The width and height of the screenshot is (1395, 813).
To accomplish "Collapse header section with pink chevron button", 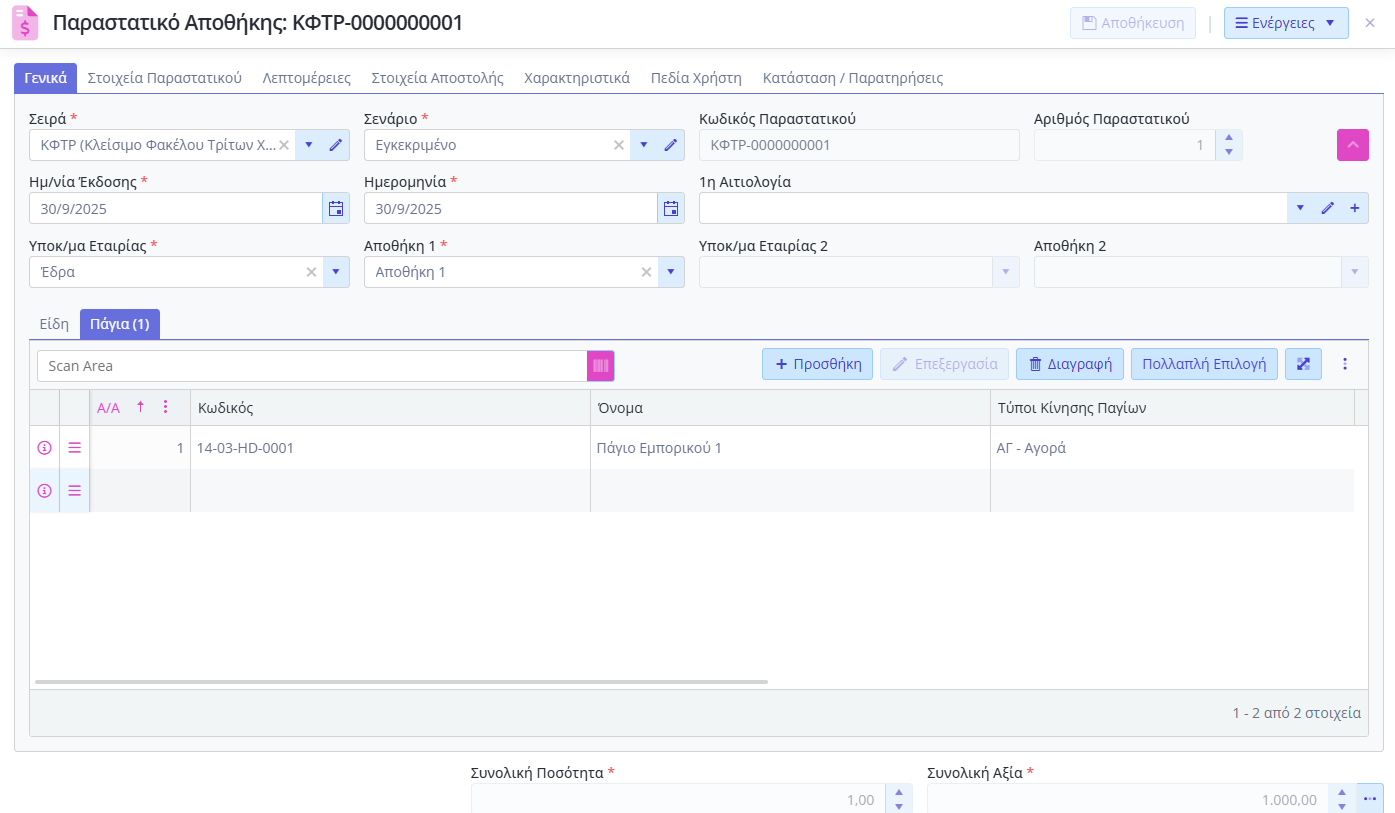I will coord(1352,145).
